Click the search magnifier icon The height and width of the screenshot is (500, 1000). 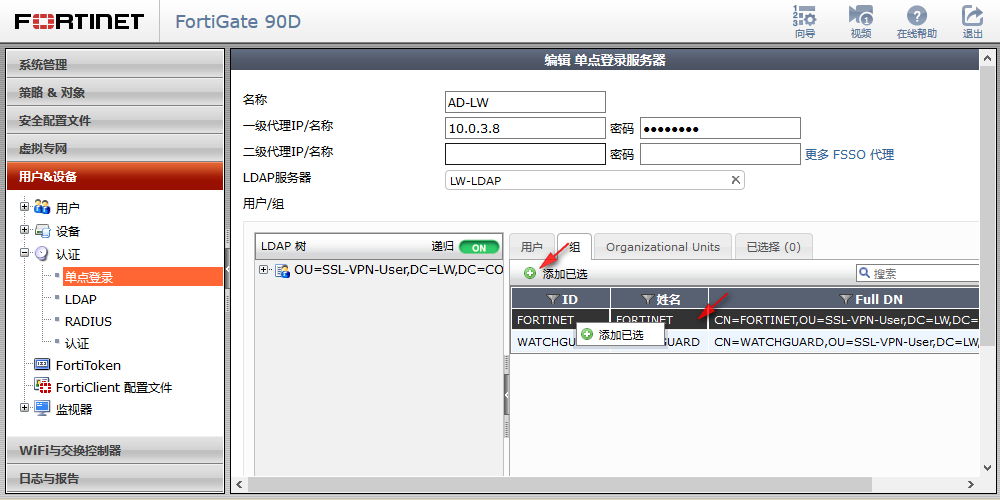(865, 273)
